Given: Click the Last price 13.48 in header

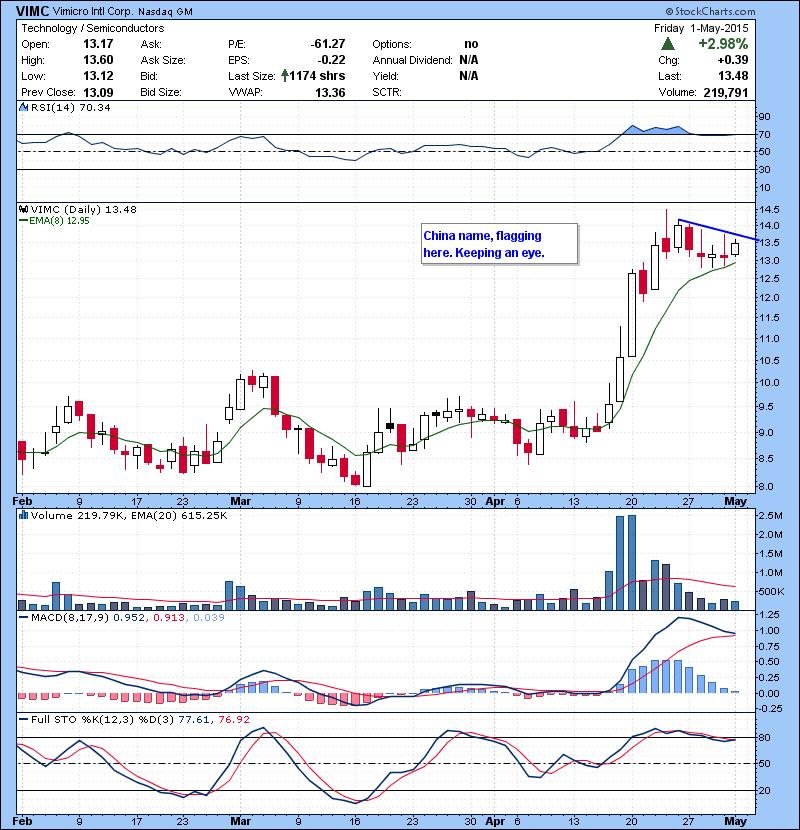Looking at the screenshot, I should pyautogui.click(x=733, y=76).
